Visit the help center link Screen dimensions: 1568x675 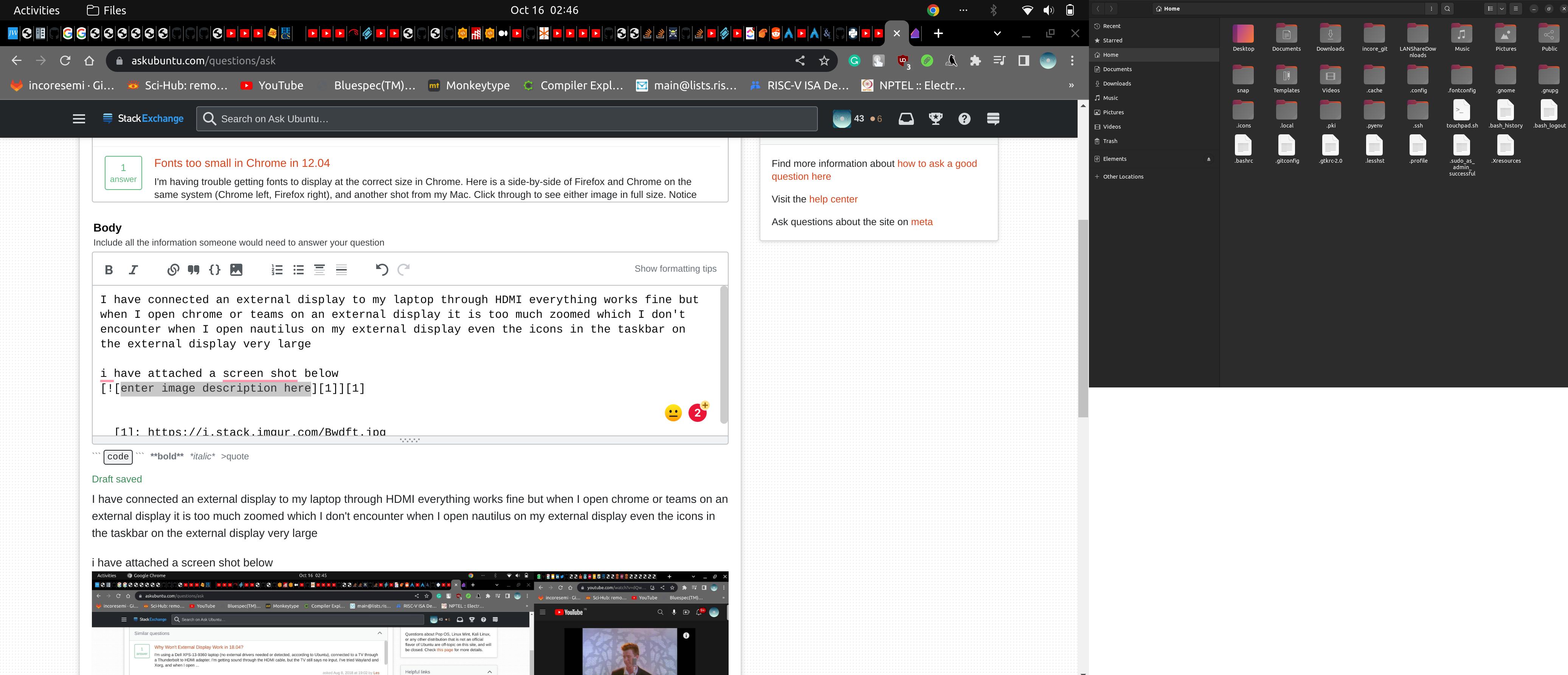[x=833, y=199]
